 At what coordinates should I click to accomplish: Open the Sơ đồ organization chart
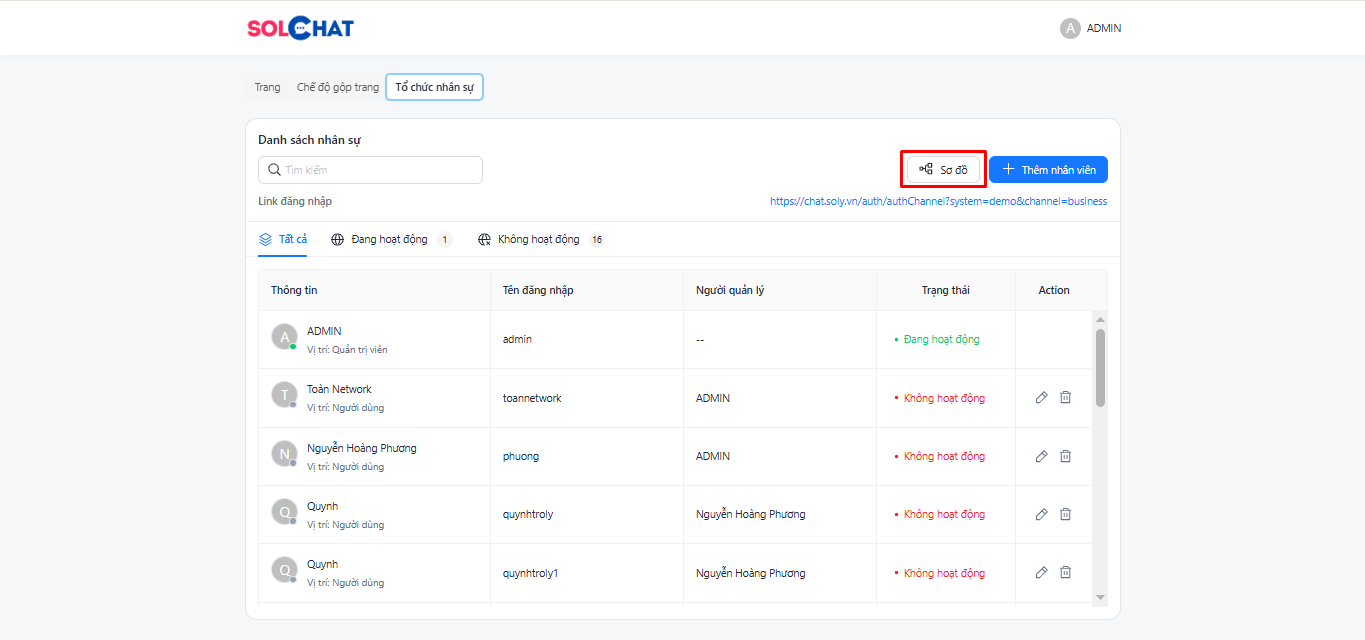pos(943,170)
